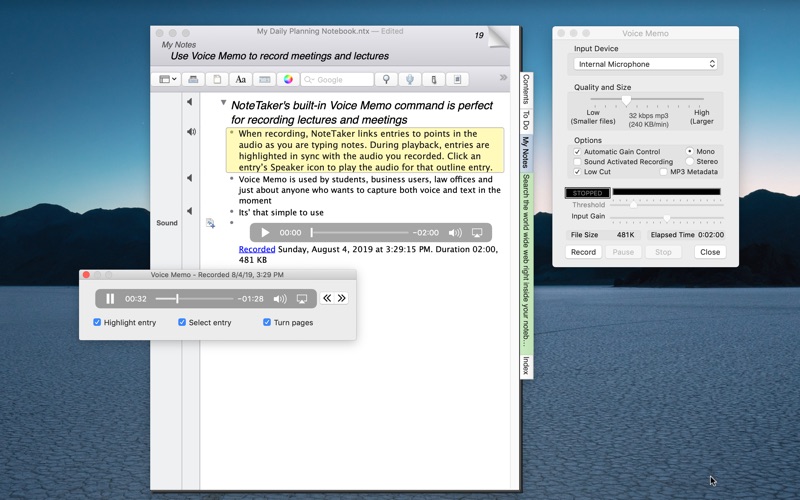800x500 pixels.
Task: Click speaker icon beside 'Its' that simple' entry
Action: coord(190,211)
